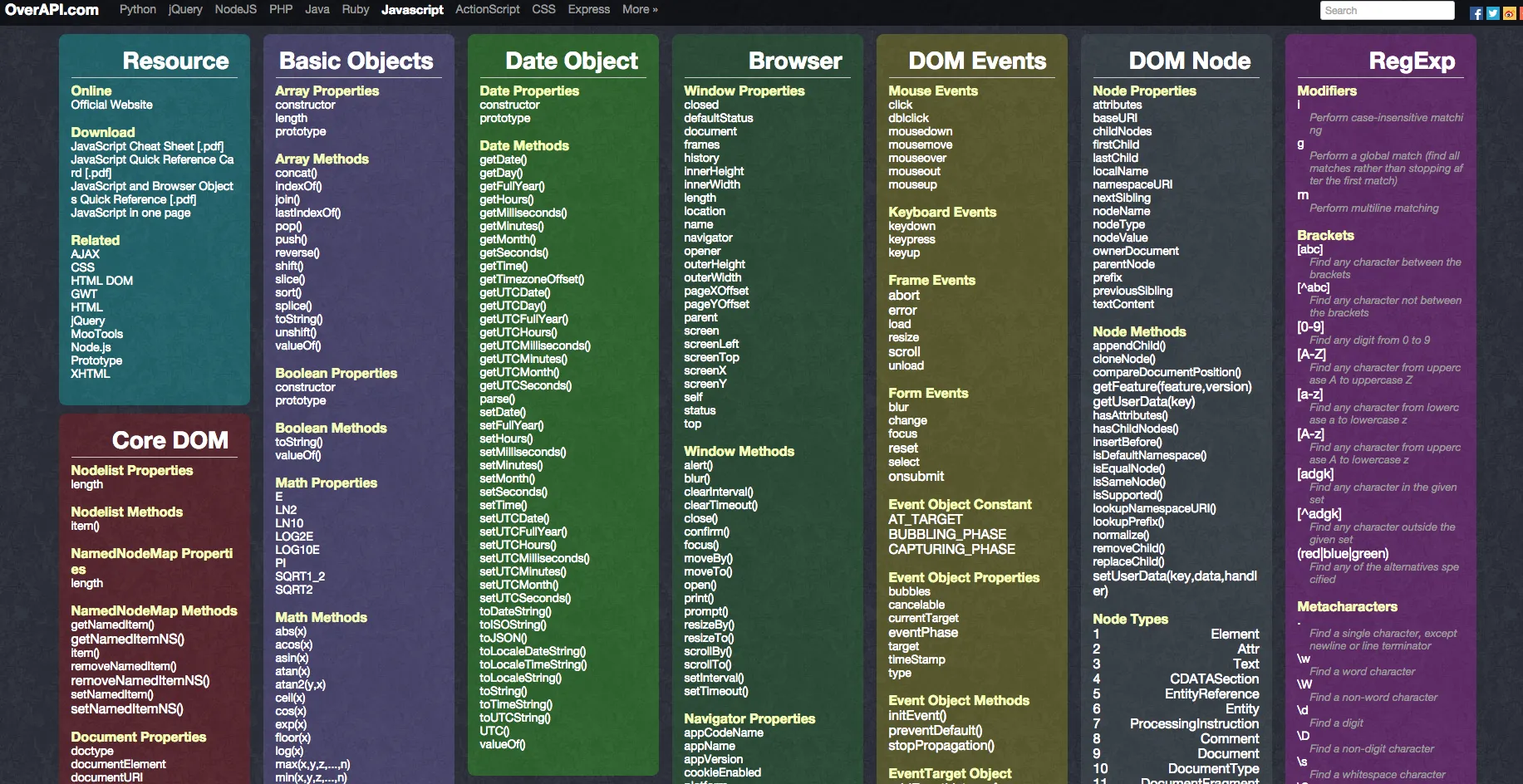
Task: Download JavaScript Cheat Sheet [.pdf]
Action: coord(147,146)
